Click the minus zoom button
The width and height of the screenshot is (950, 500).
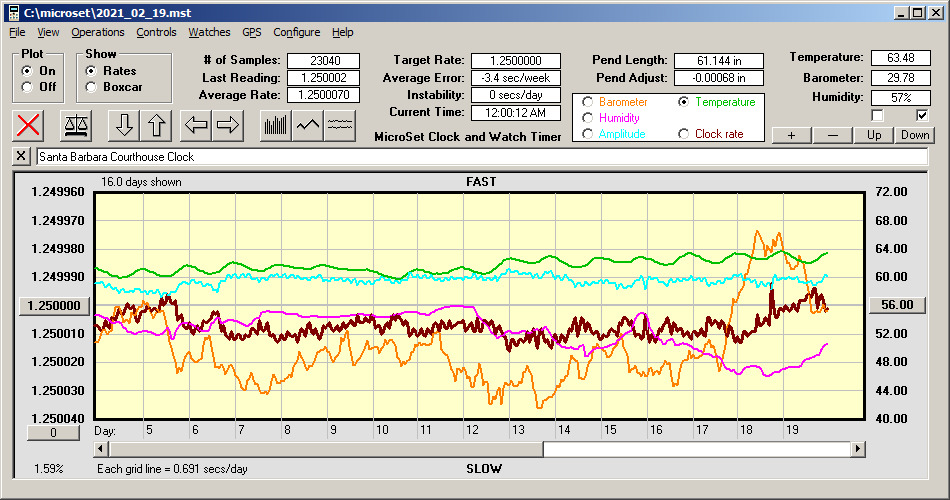point(832,135)
